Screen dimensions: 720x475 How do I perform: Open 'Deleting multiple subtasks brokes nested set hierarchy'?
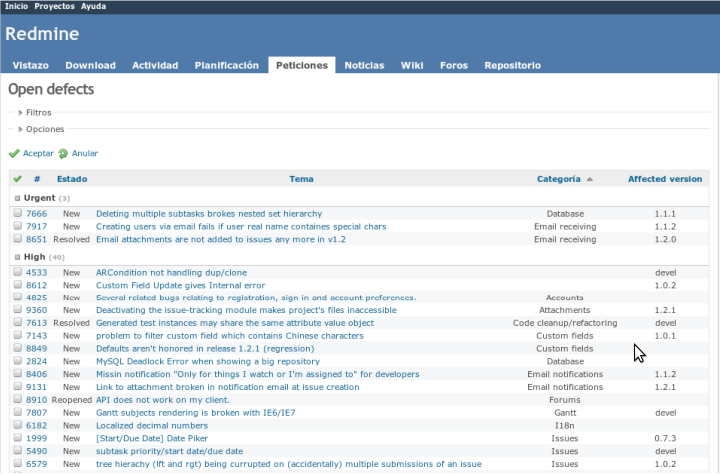coord(209,214)
